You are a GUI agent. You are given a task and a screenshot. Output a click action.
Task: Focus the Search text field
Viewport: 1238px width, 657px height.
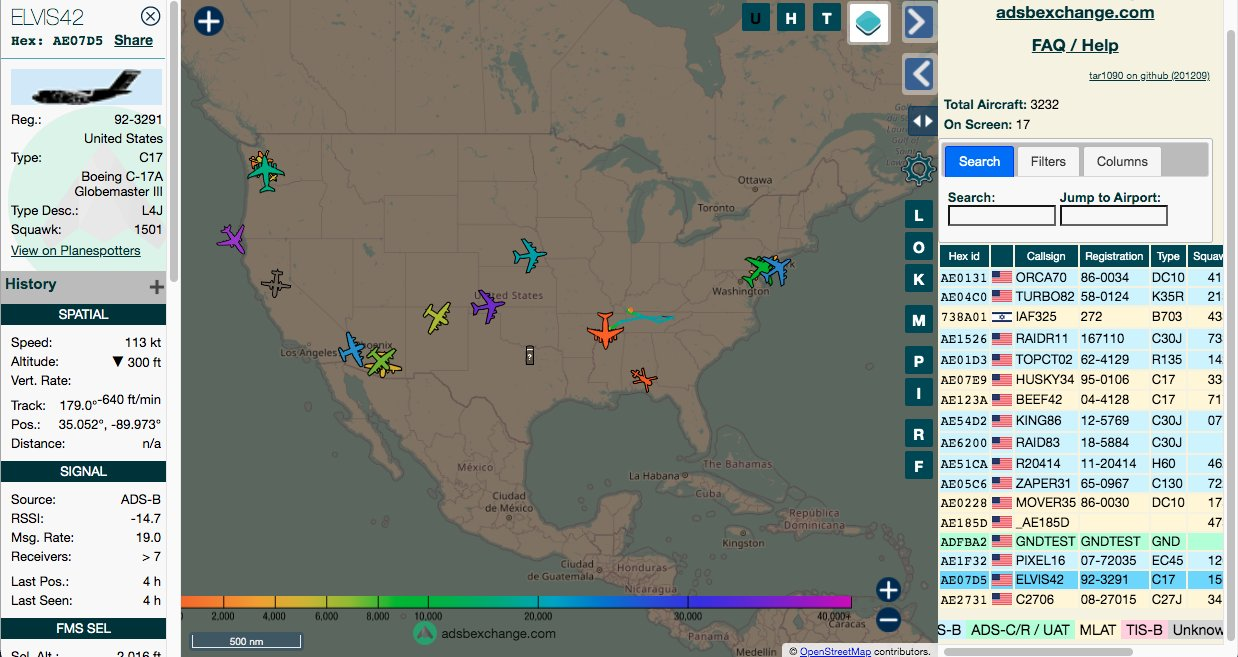click(1001, 215)
